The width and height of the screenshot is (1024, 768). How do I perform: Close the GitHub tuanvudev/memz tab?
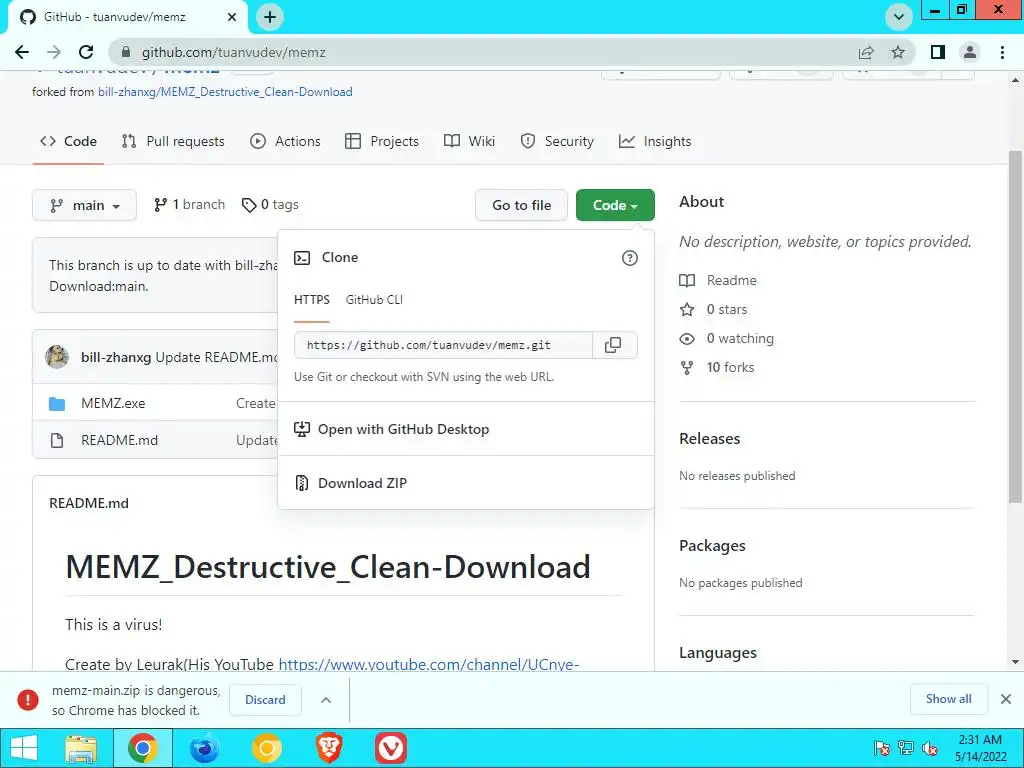[232, 17]
